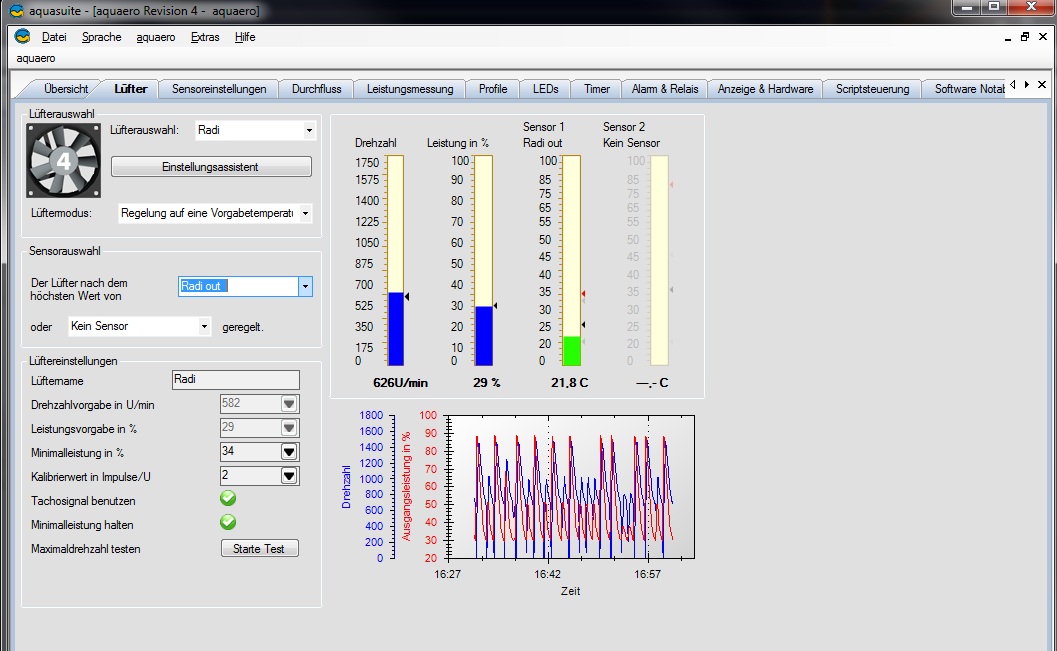
Task: Open the Extras menu
Action: tap(205, 37)
